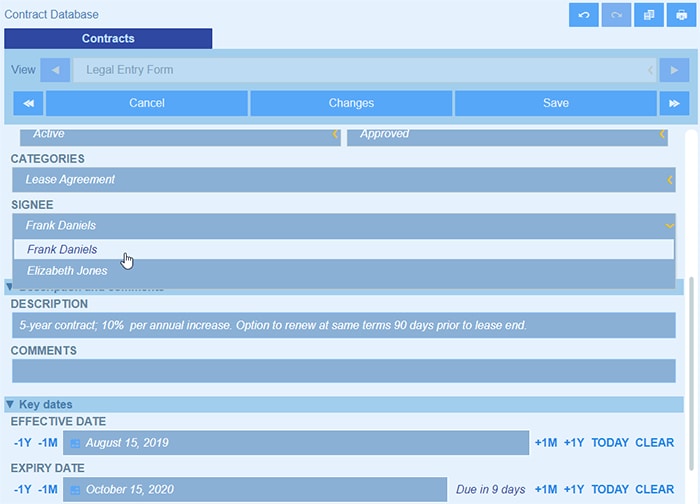Collapse the Key dates section
The image size is (700, 504).
coord(10,405)
